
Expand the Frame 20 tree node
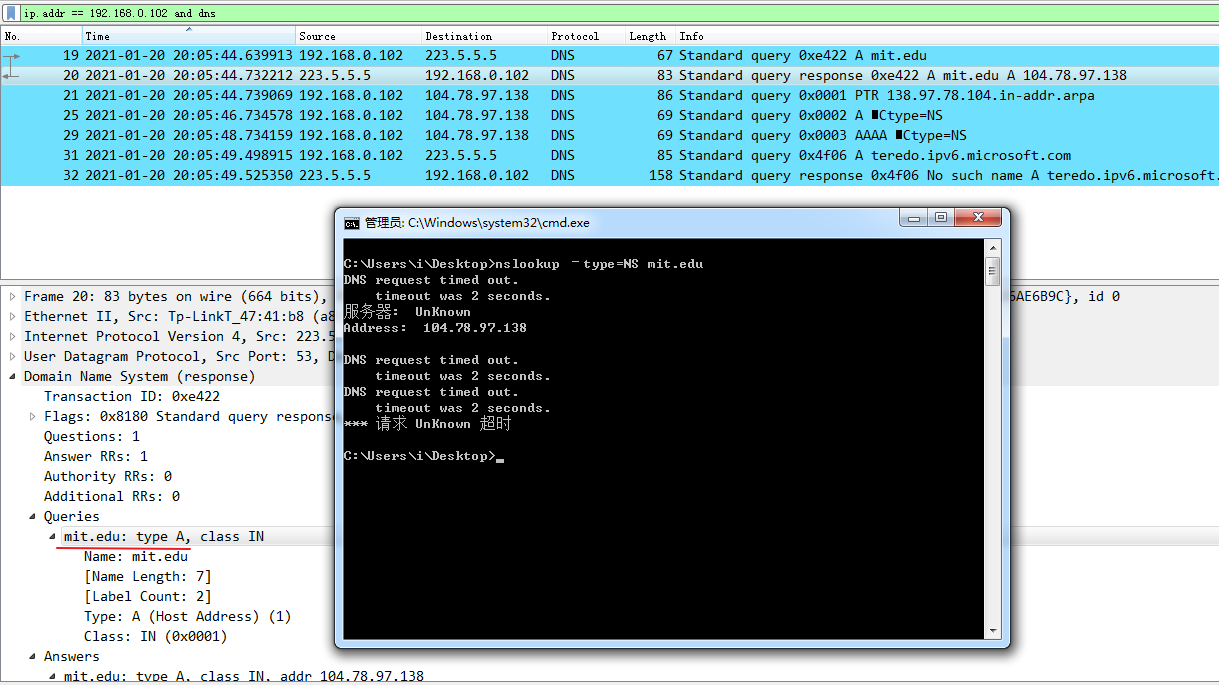[12, 296]
